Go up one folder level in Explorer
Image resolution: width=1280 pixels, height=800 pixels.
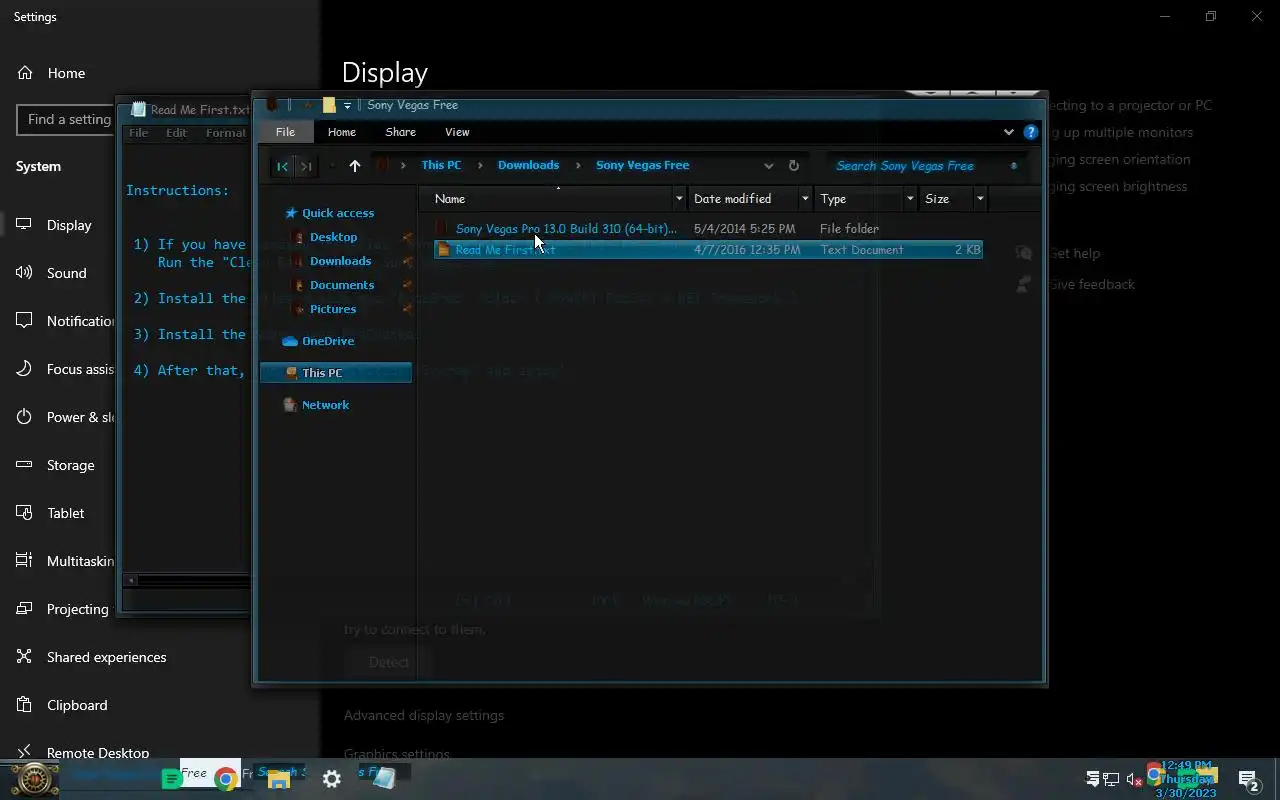[x=354, y=166]
